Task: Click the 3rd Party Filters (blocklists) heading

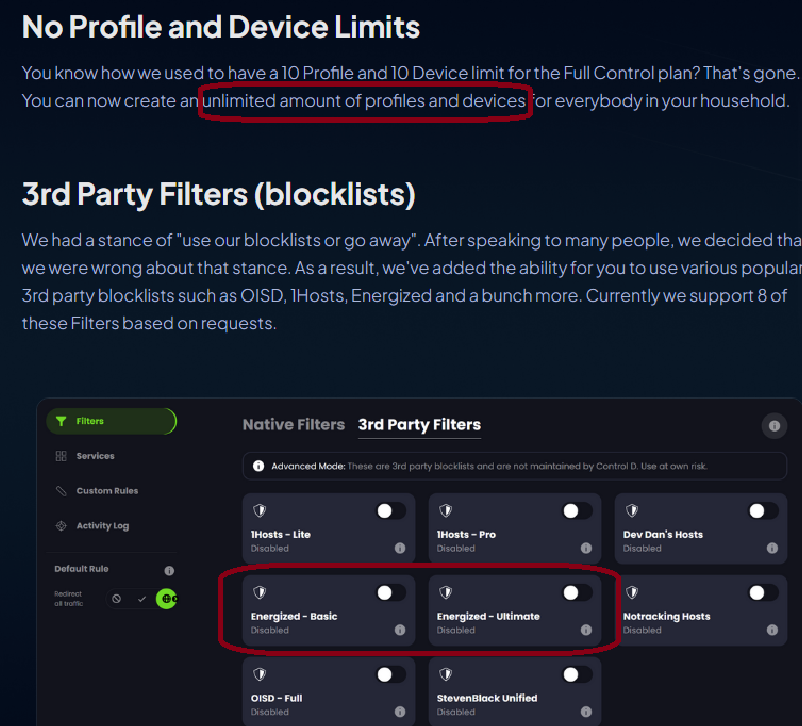Action: [x=218, y=194]
